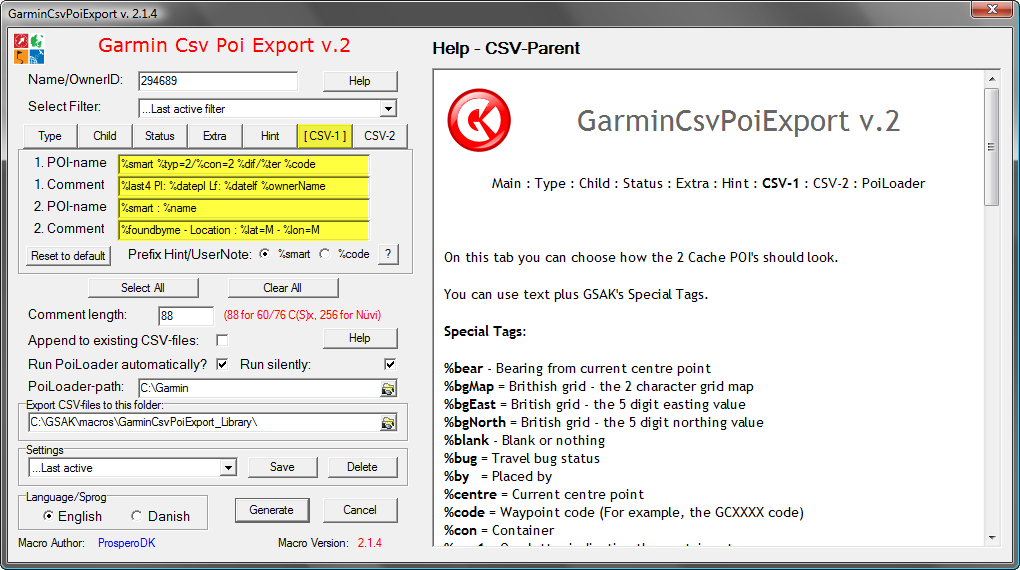Screen dimensions: 1020x570
Task: Click the Clear All button
Action: point(283,288)
